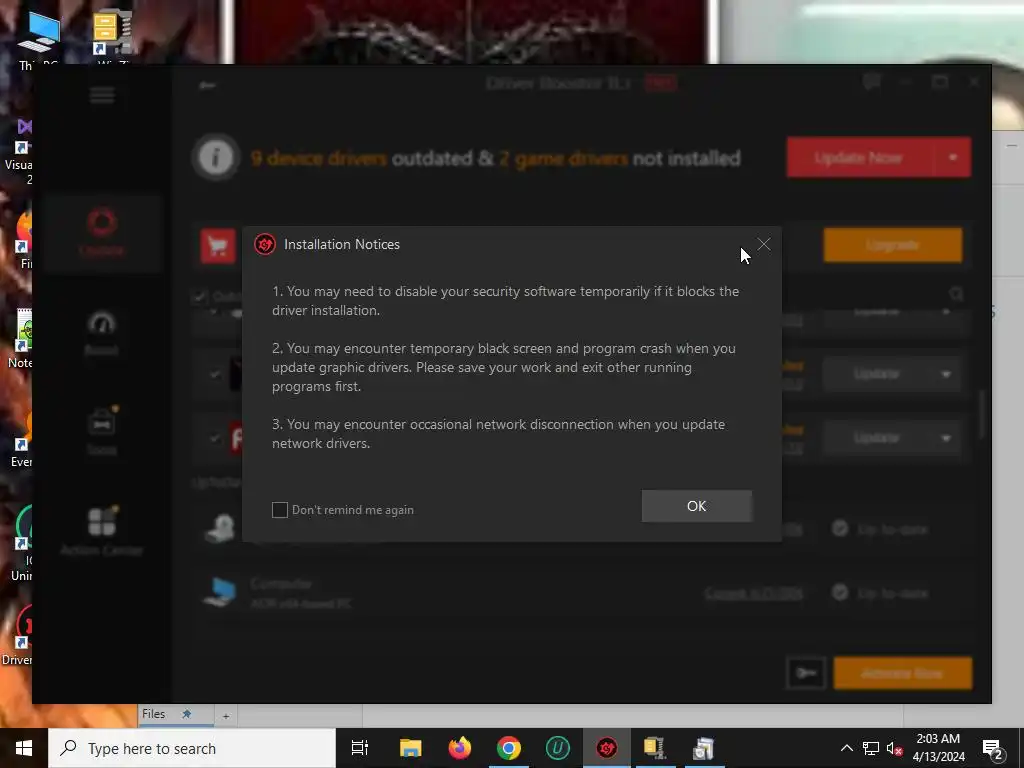Click the network icon in system tray
Image resolution: width=1024 pixels, height=768 pixels.
point(871,748)
